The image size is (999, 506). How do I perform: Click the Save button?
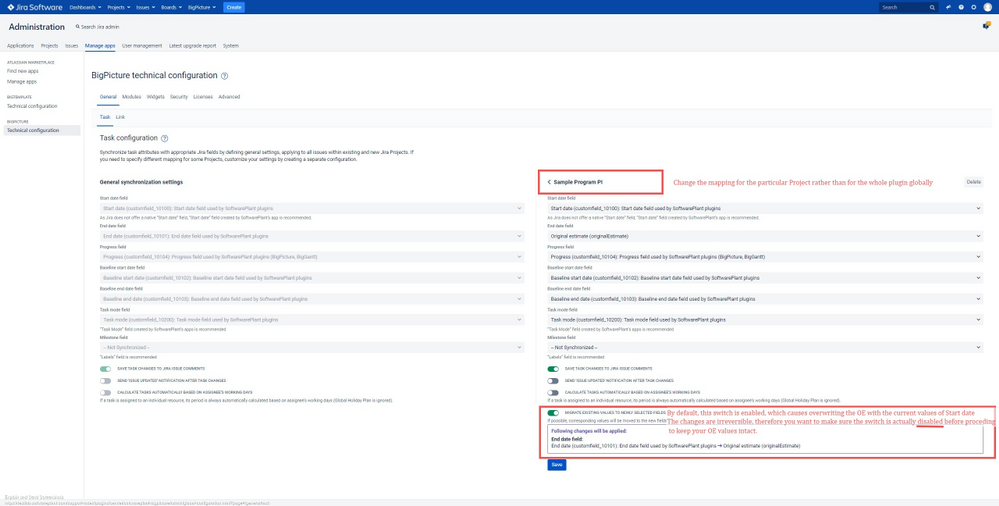point(556,465)
